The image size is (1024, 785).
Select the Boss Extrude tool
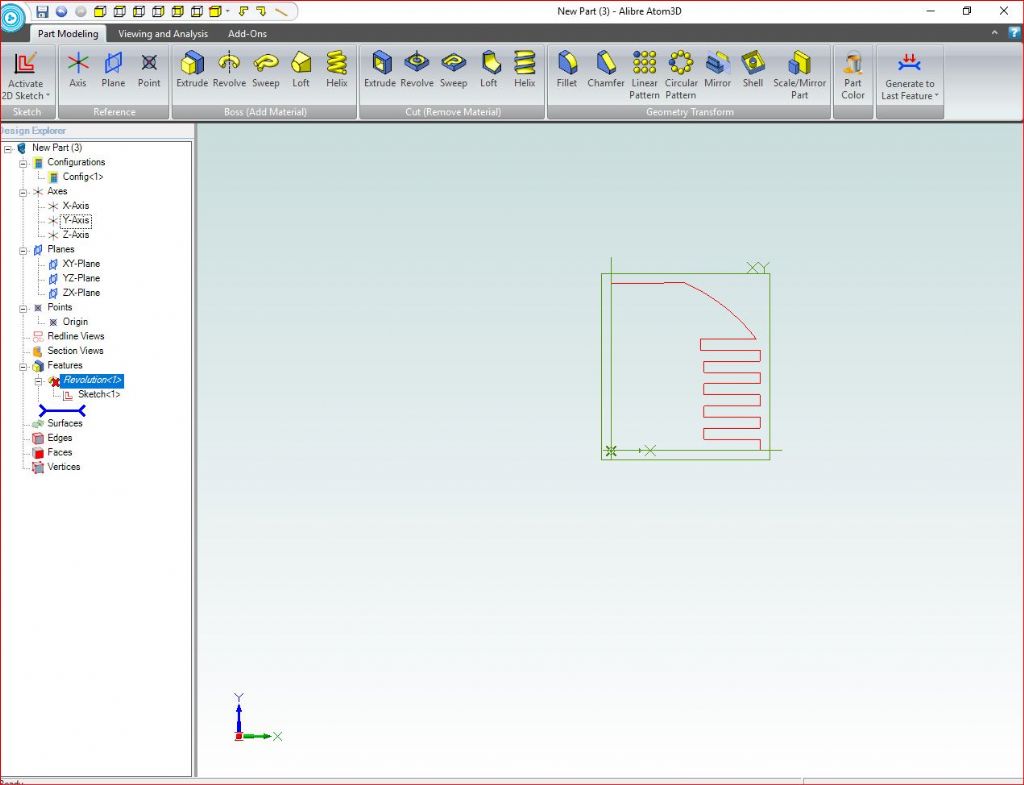(192, 69)
